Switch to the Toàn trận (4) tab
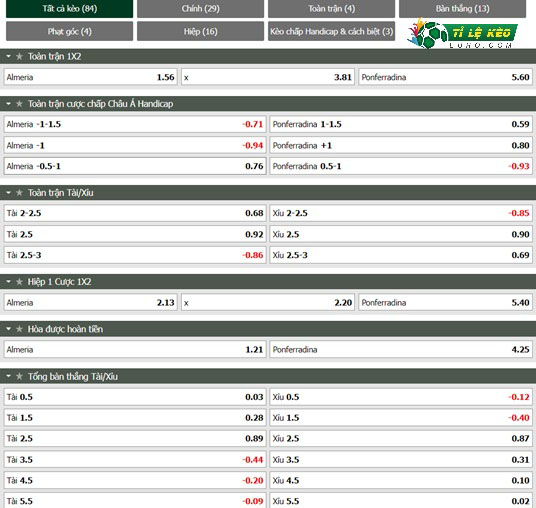This screenshot has height=508, width=536. tap(331, 9)
